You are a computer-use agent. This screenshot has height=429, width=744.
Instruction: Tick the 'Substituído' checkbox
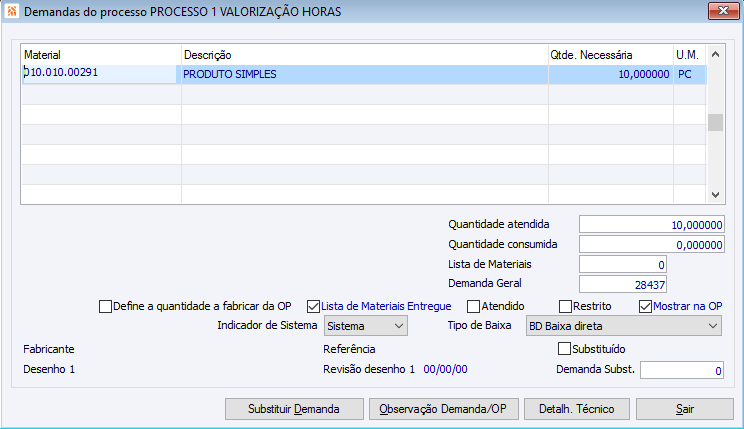[x=564, y=349]
